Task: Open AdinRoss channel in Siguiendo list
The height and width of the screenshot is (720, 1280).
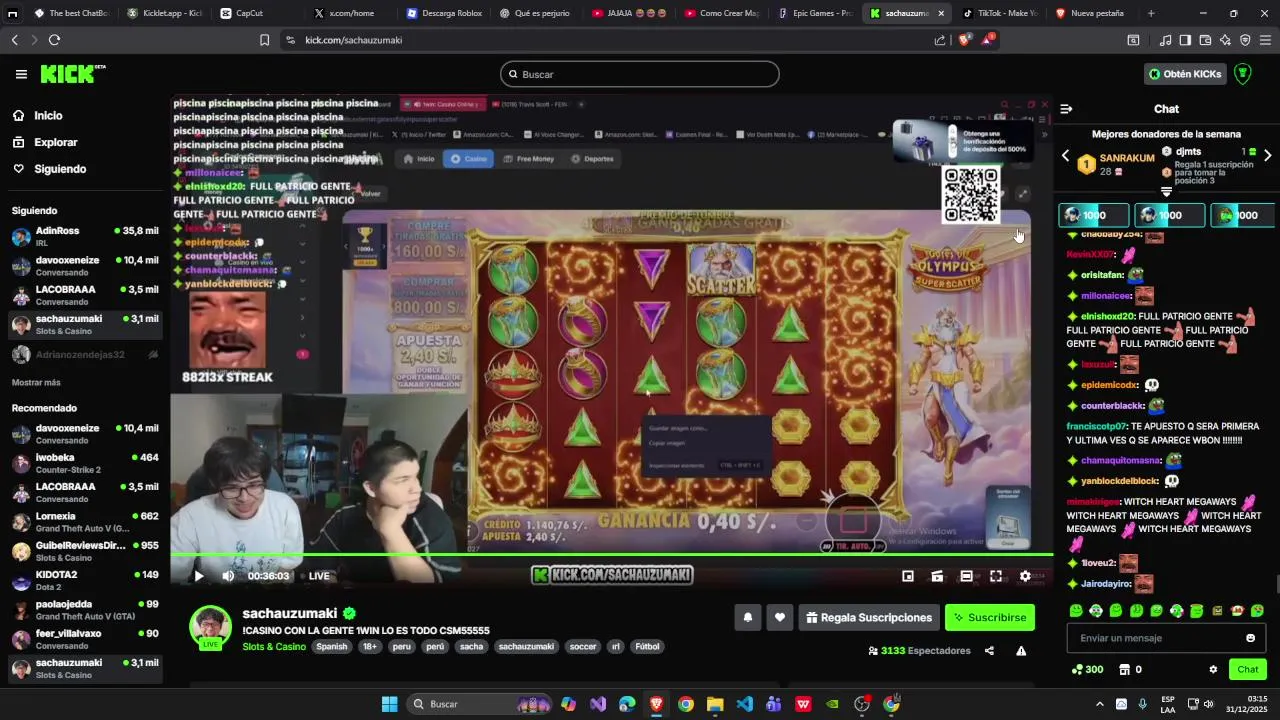Action: tap(85, 236)
